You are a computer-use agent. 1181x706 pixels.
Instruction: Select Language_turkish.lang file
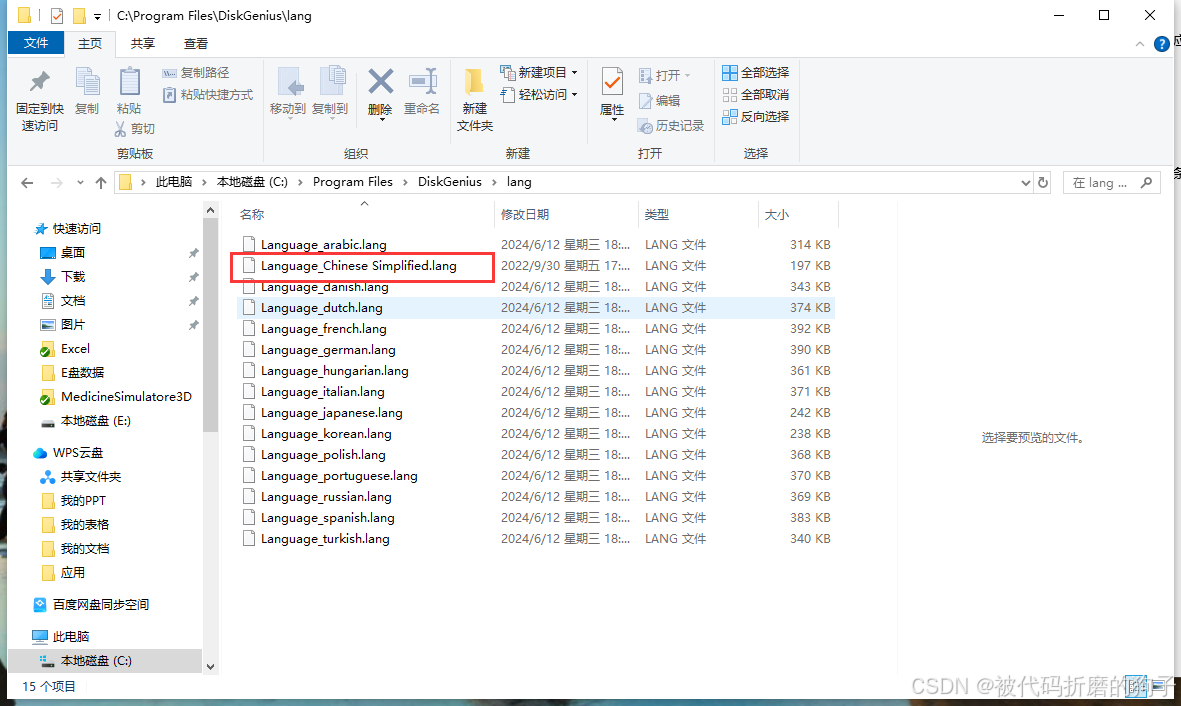click(x=325, y=539)
